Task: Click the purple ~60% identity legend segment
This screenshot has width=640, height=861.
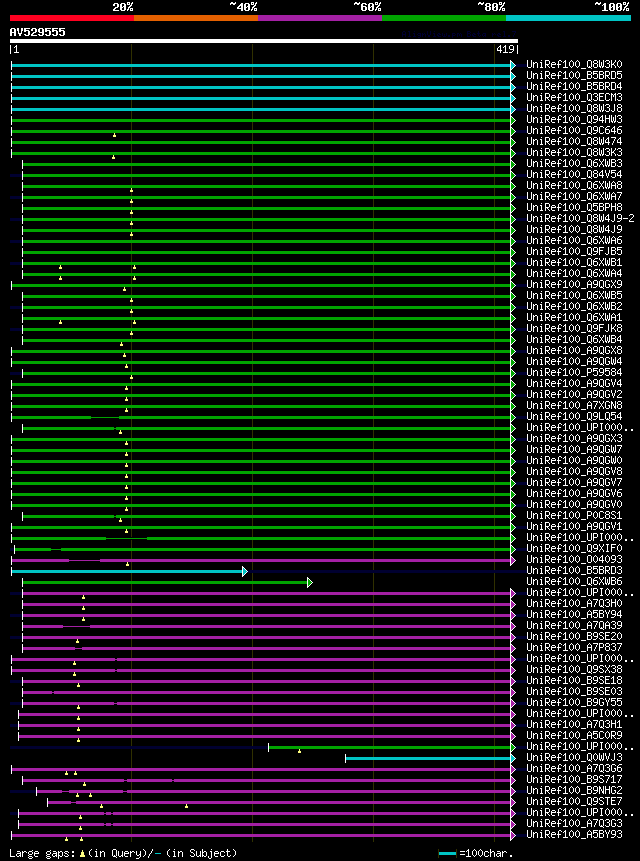Action: pyautogui.click(x=320, y=18)
